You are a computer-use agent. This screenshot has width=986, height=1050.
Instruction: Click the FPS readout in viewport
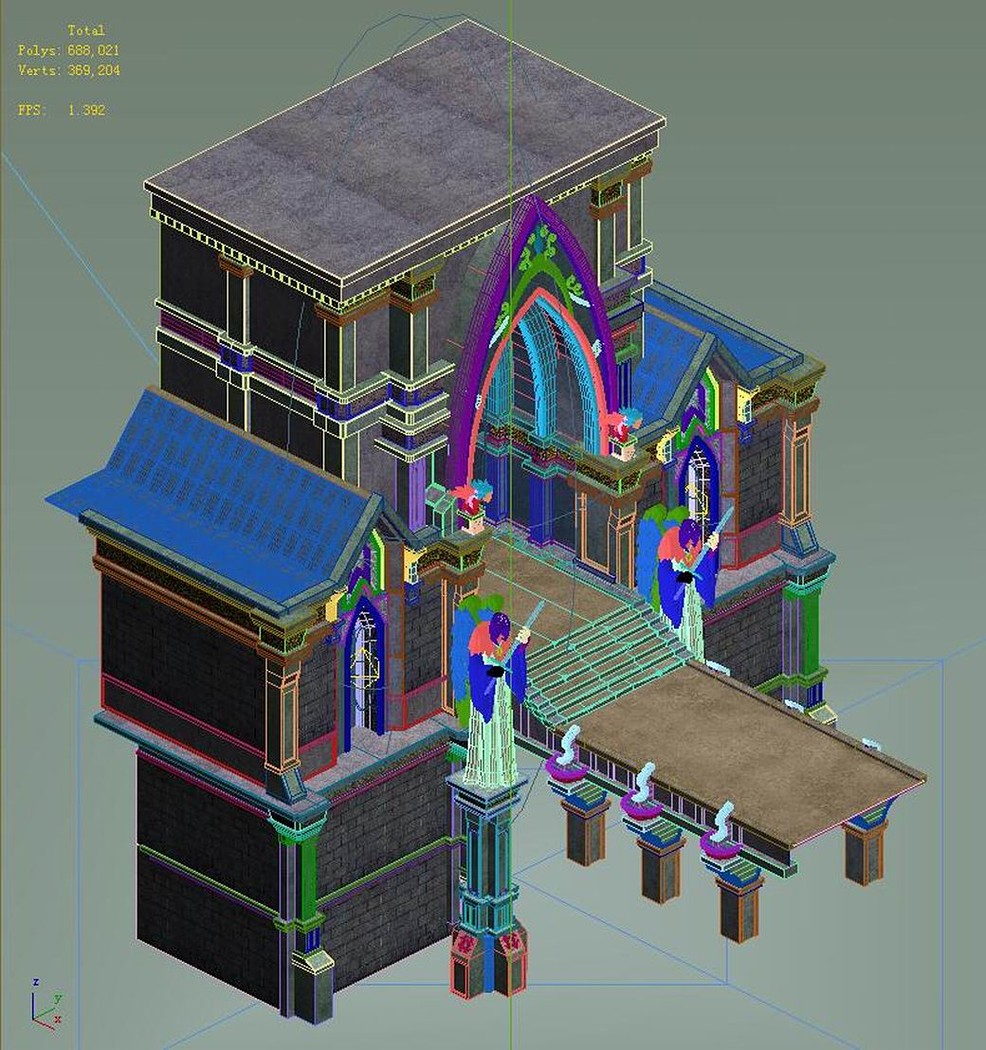(x=62, y=110)
